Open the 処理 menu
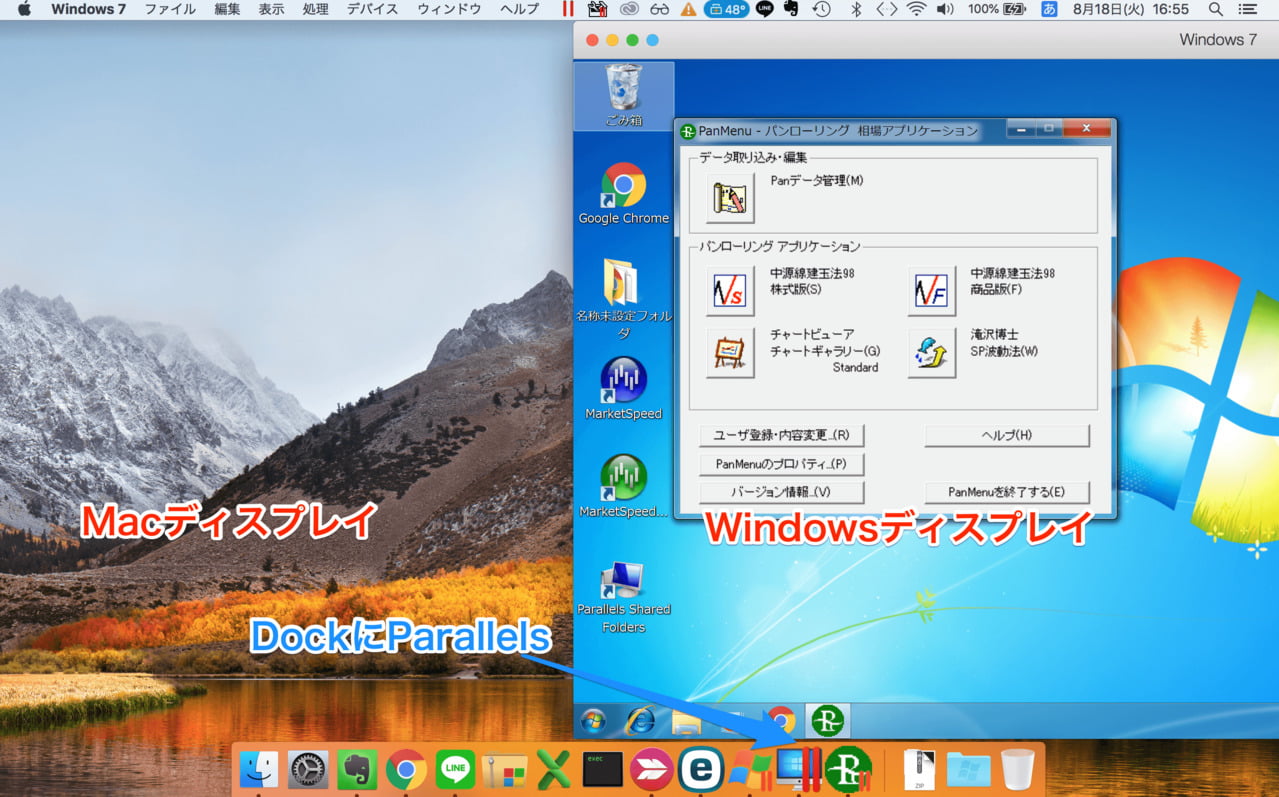Screen dimensions: 1279x797 314,9
